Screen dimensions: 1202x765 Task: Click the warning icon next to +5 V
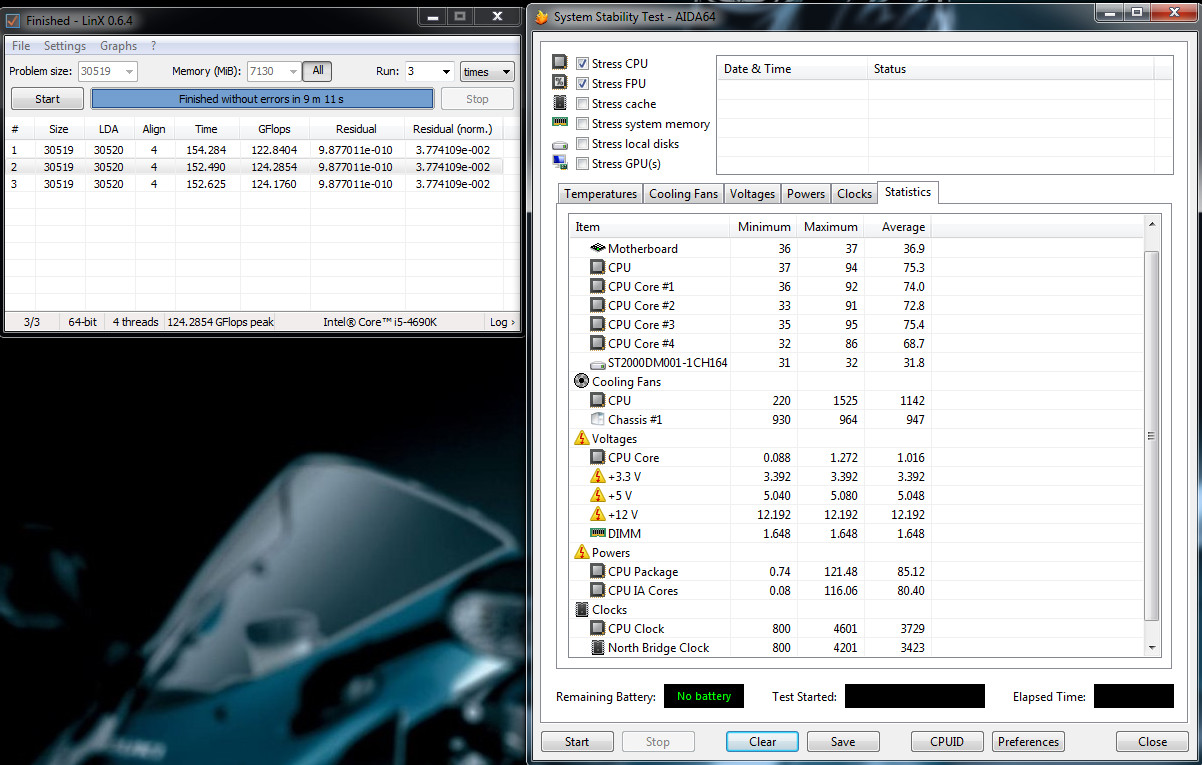598,495
